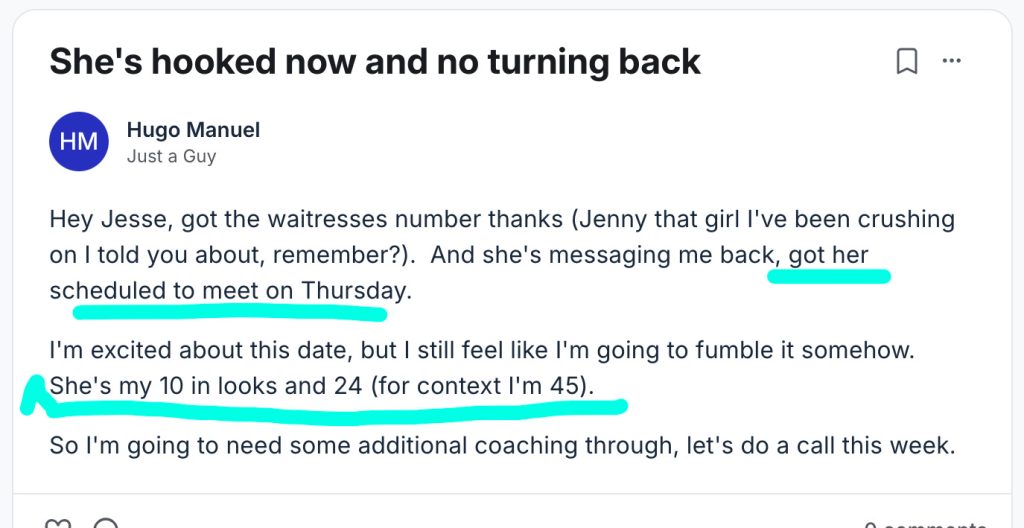Click the comment bubble icon
The height and width of the screenshot is (528, 1024).
pos(104,522)
